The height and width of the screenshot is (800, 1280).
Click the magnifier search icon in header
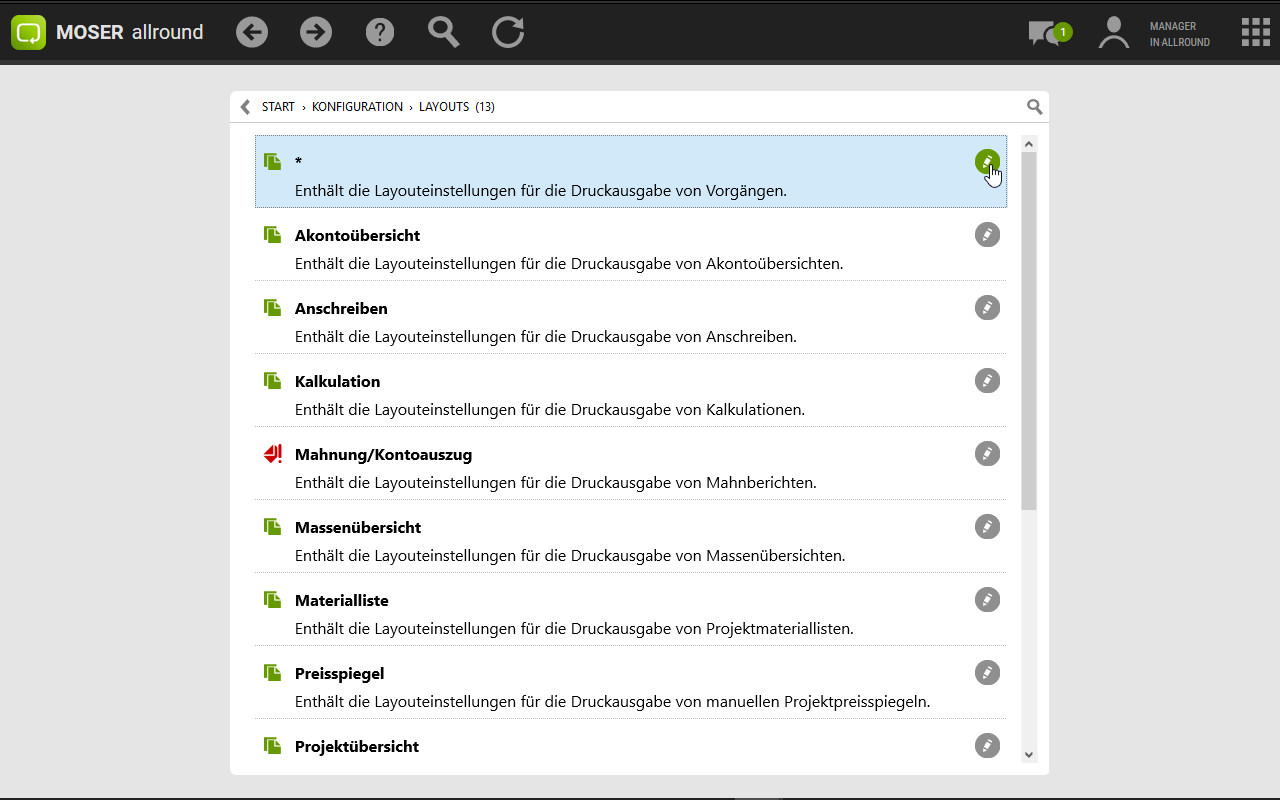pyautogui.click(x=443, y=32)
